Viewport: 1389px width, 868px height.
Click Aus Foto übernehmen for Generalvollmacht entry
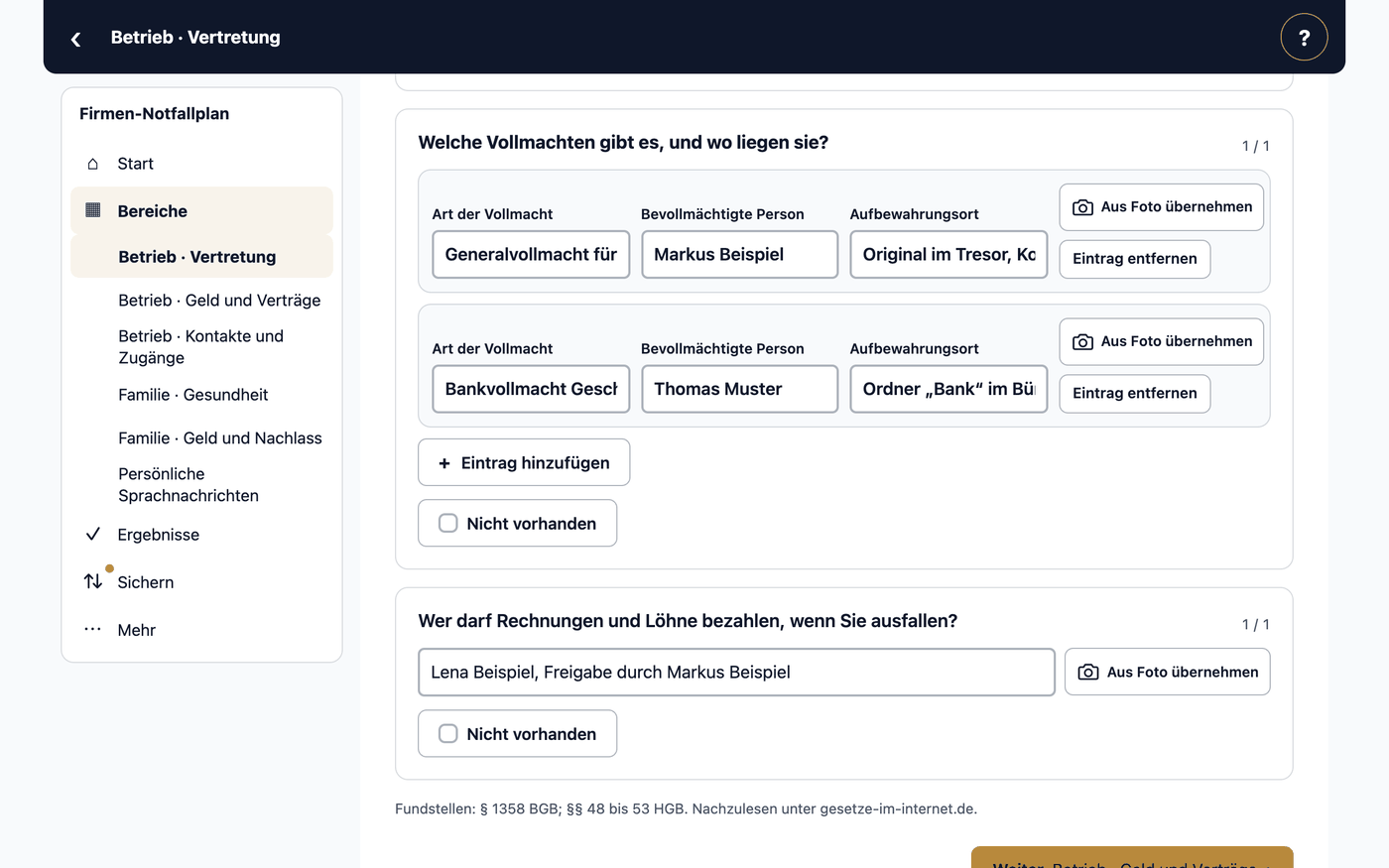pos(1161,206)
